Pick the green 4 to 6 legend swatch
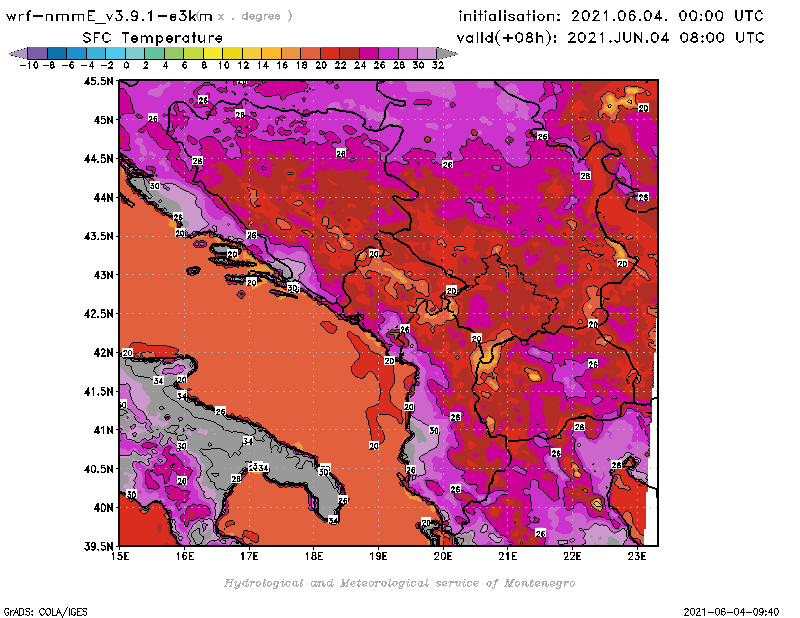Screen dimensions: 800x618 click(173, 52)
